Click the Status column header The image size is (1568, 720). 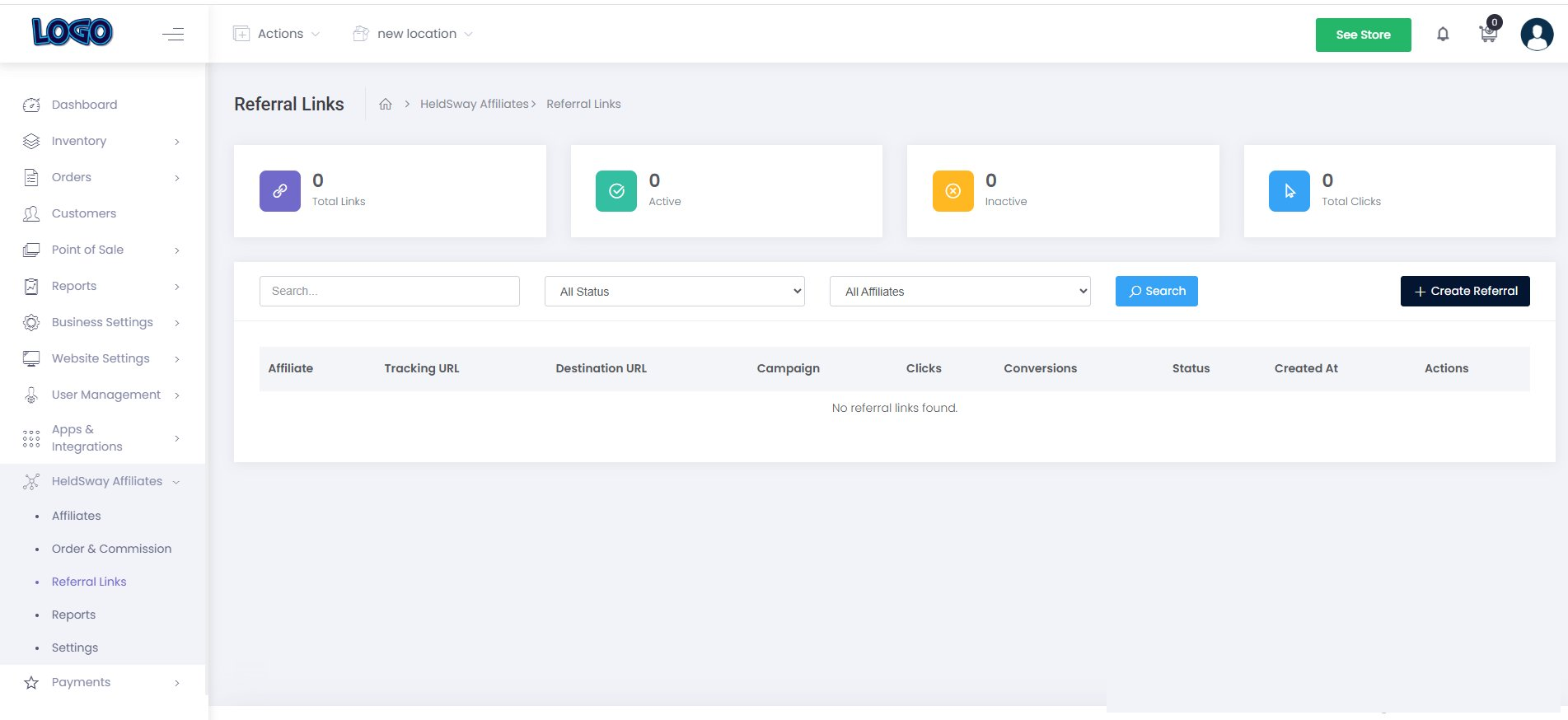pyautogui.click(x=1191, y=368)
